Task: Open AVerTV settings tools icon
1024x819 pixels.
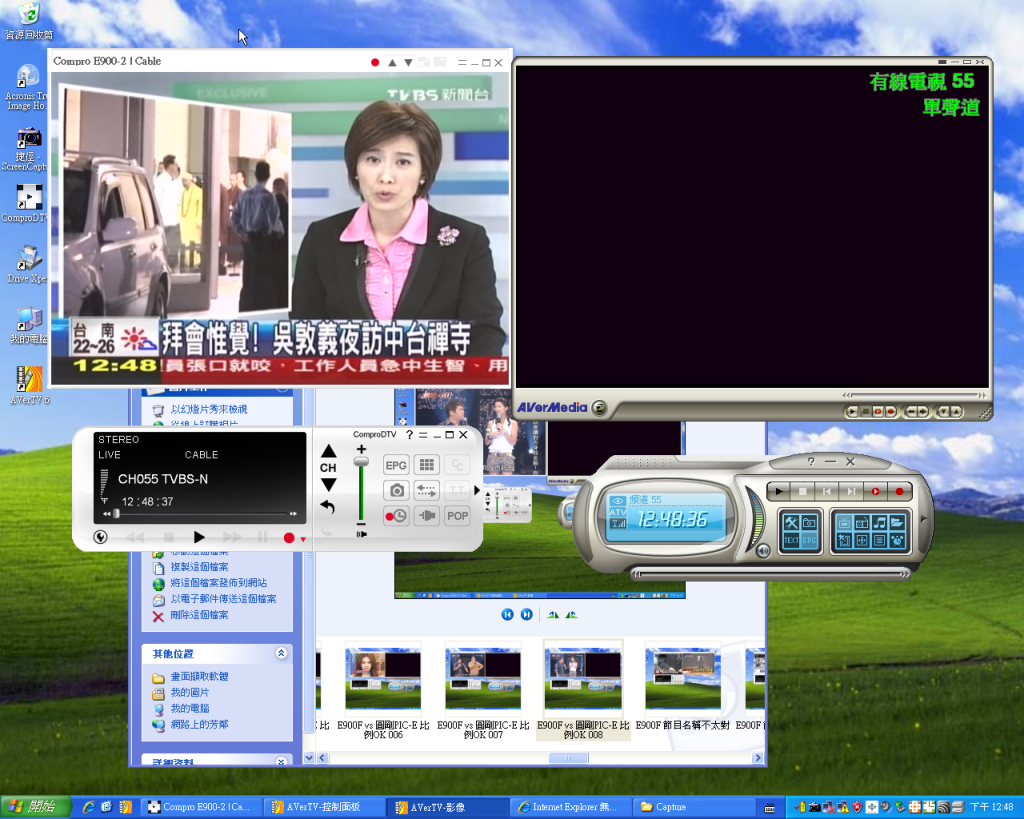Action: tap(792, 522)
